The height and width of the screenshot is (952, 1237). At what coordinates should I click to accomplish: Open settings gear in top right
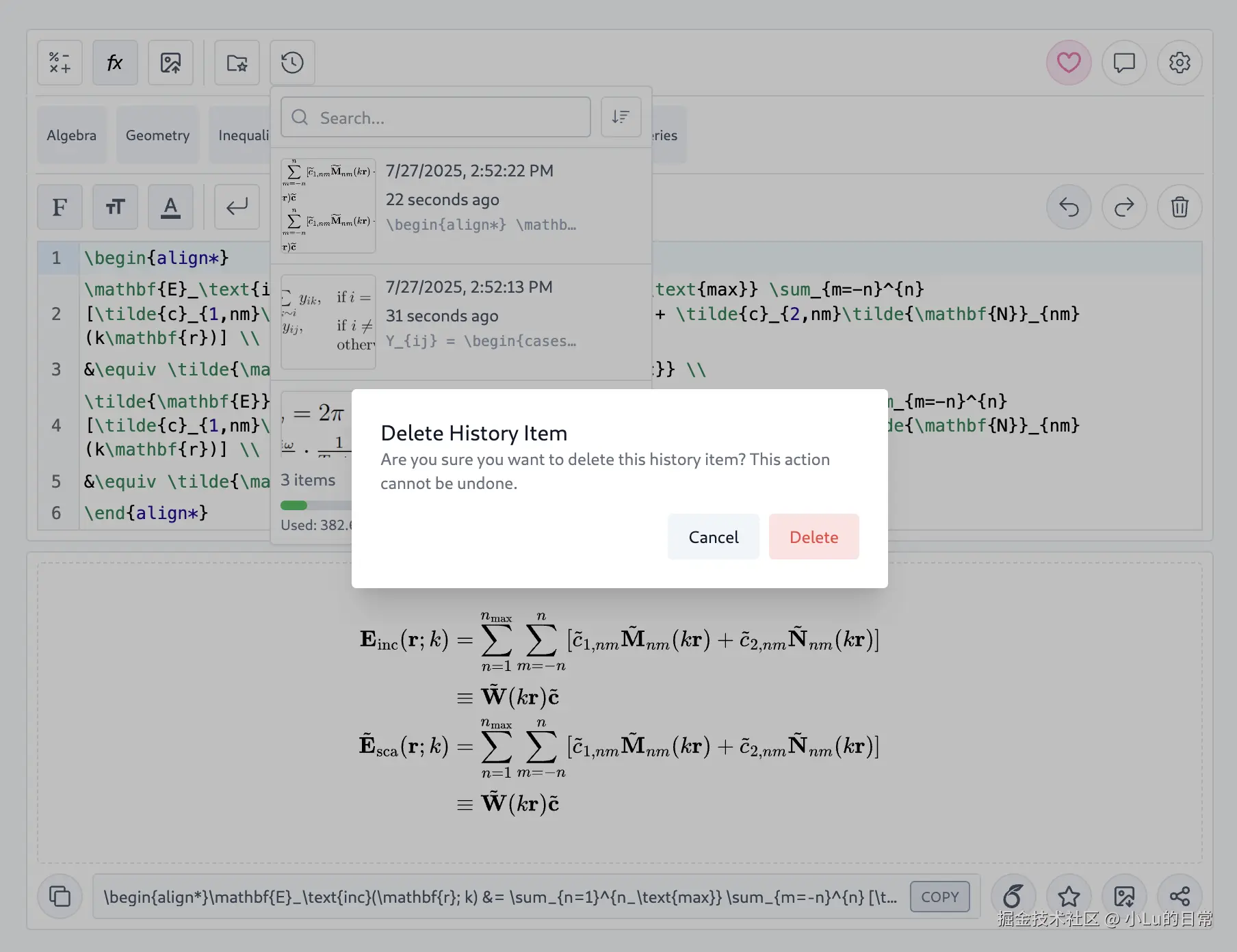(1179, 63)
